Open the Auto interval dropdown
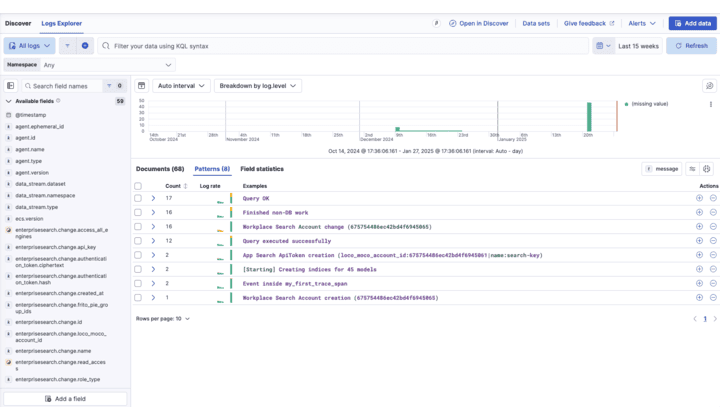The height and width of the screenshot is (420, 720). (x=183, y=86)
